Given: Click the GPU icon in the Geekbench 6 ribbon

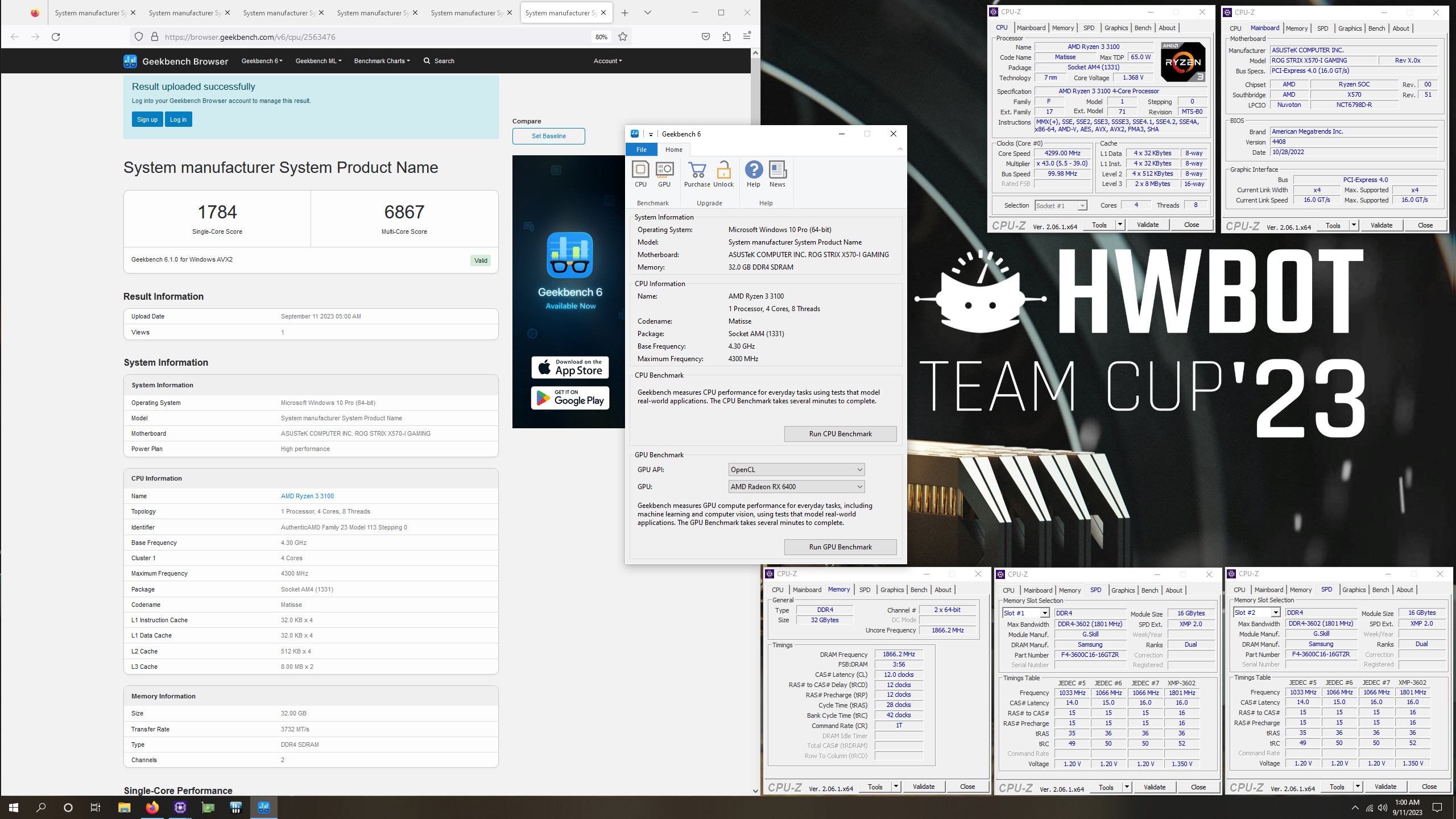Looking at the screenshot, I should 664,173.
